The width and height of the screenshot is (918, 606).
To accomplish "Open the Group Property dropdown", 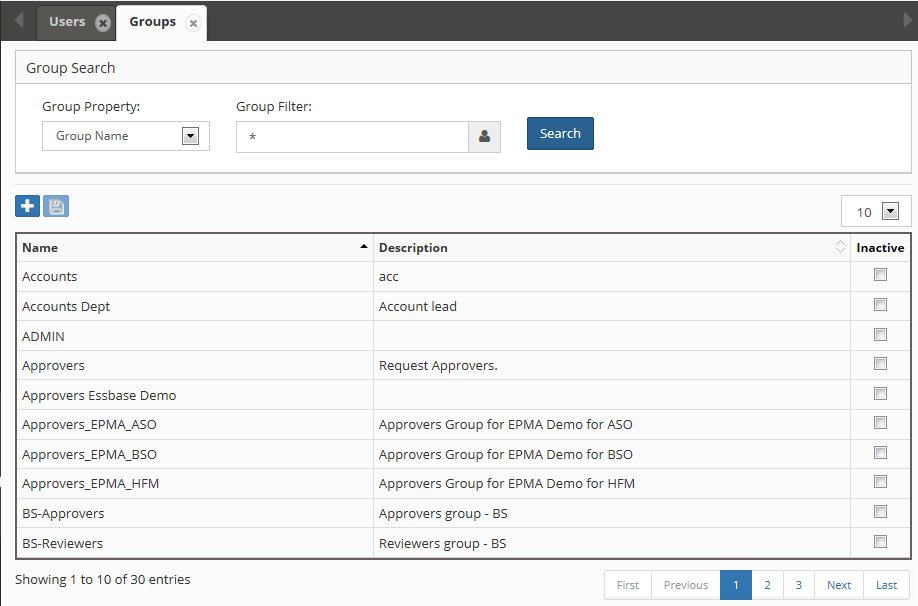I will coord(190,136).
